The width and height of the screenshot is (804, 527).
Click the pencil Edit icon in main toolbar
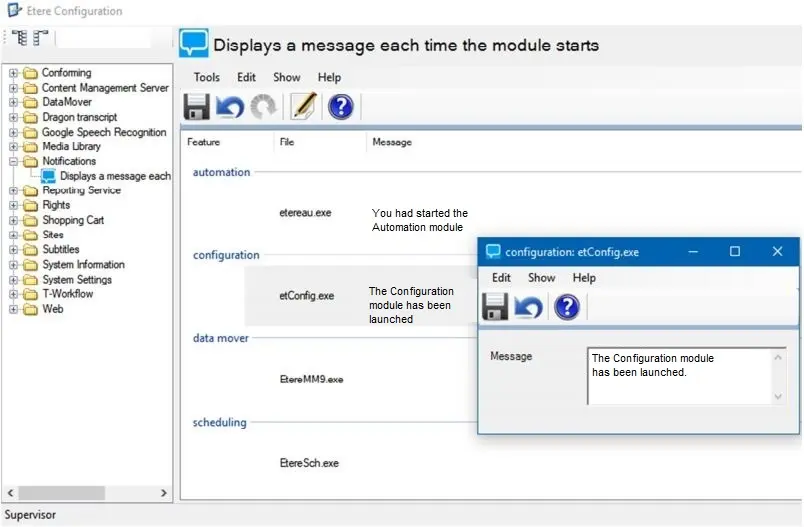pos(303,106)
